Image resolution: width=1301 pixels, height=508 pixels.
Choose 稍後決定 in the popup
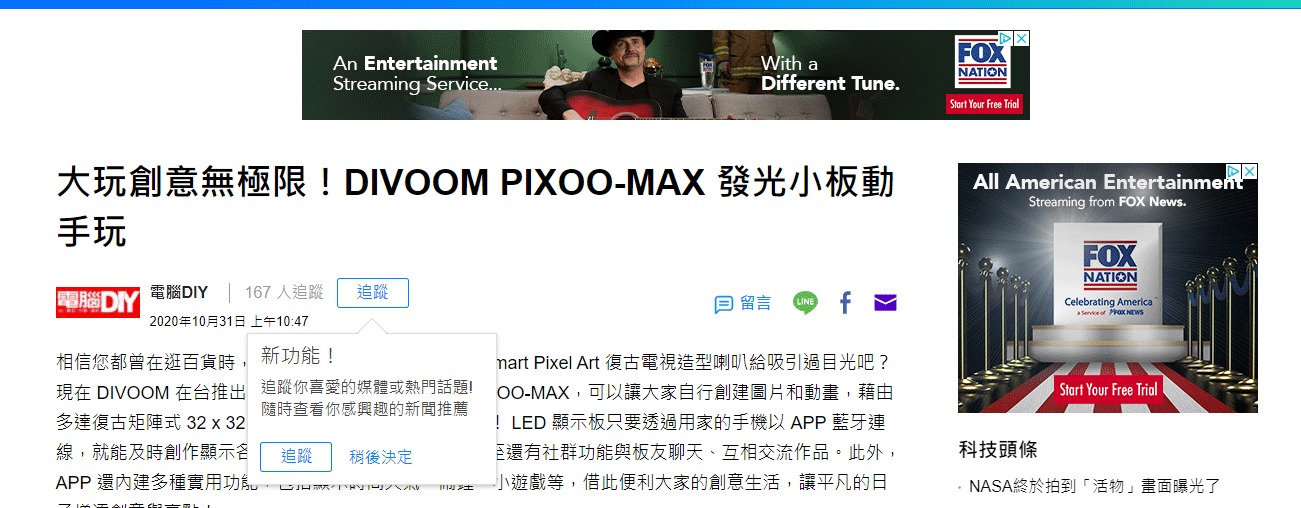pos(381,457)
